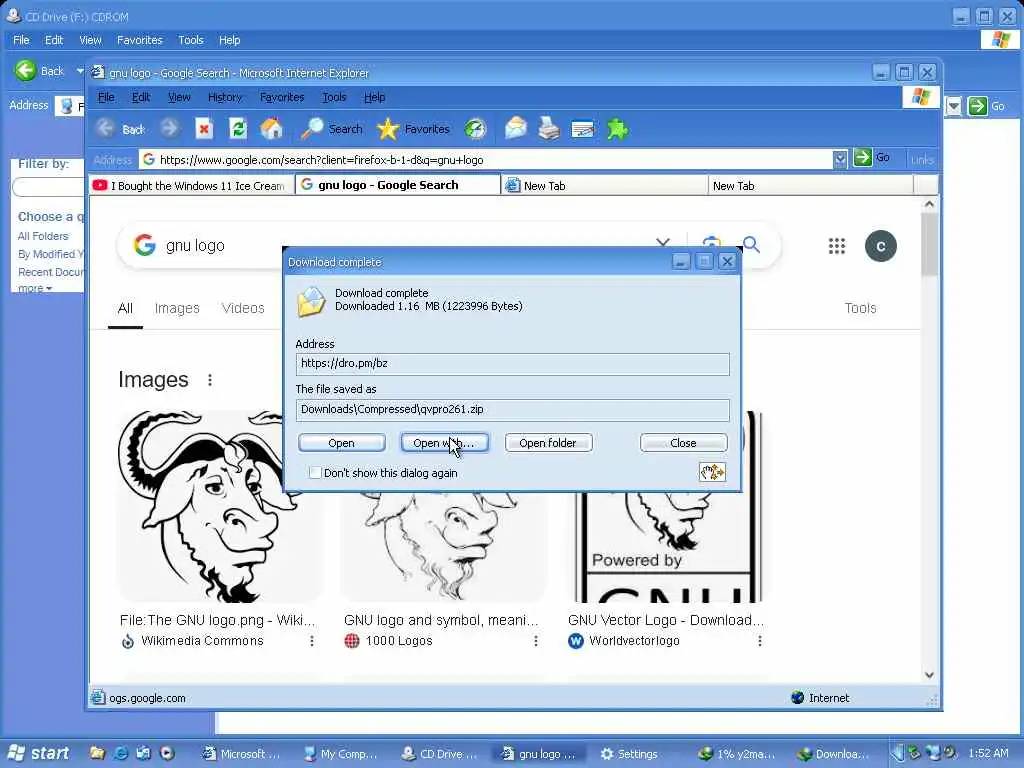Open the File menu in Internet Explorer
The image size is (1024, 768).
coord(106,97)
